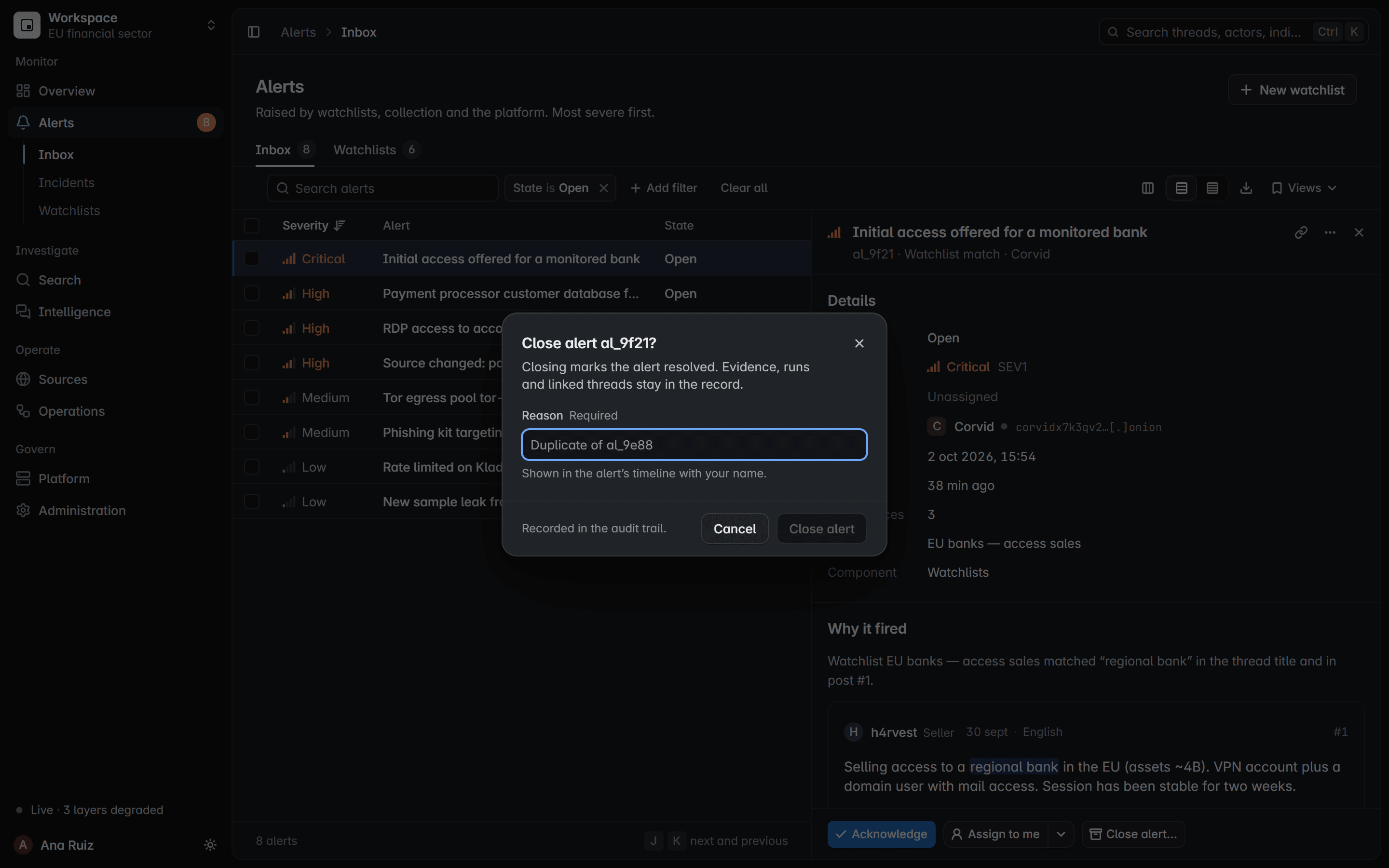The width and height of the screenshot is (1389, 868).
Task: Select the Inbox tab
Action: coord(285,150)
